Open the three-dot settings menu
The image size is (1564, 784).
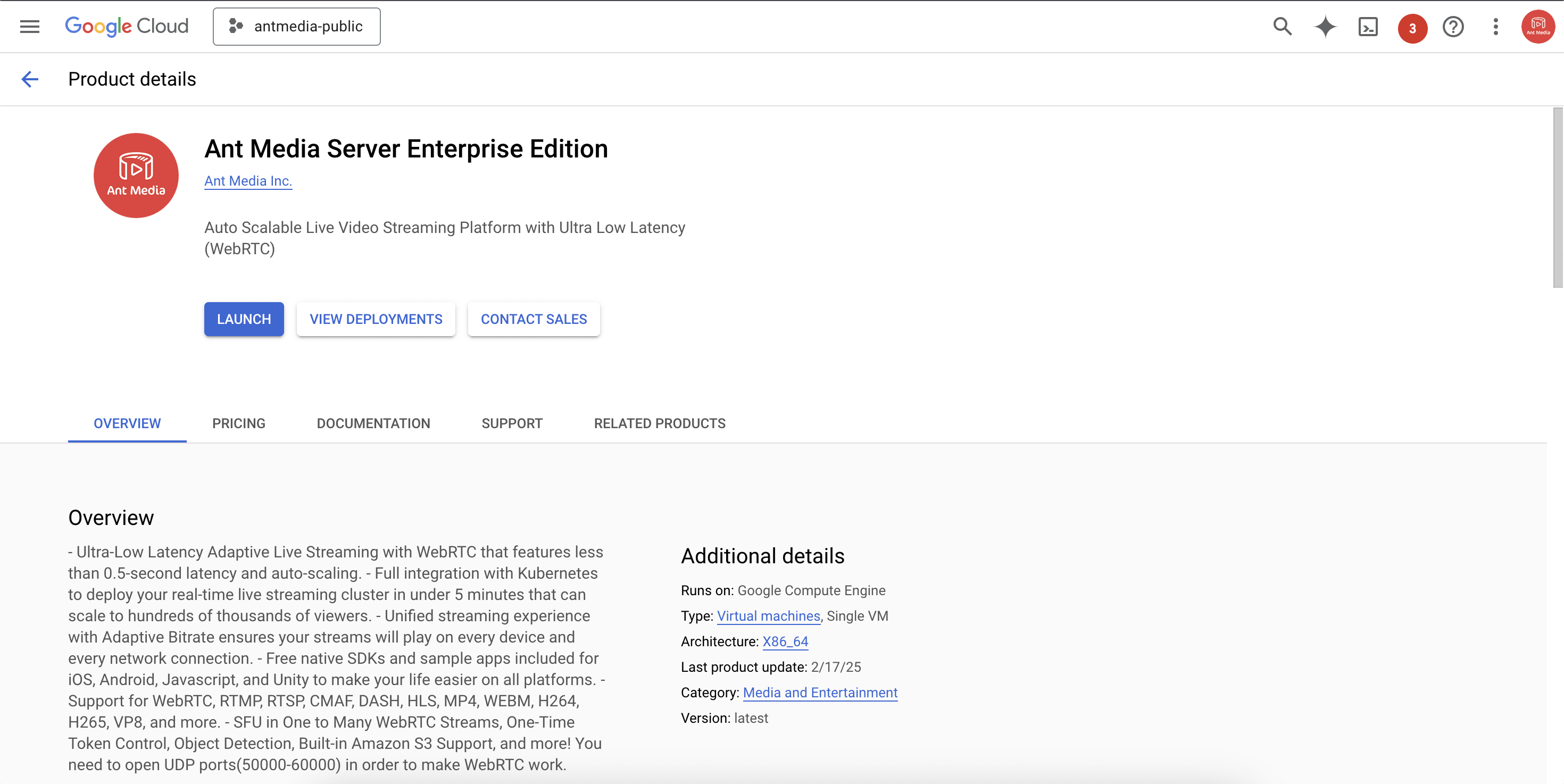pos(1496,27)
